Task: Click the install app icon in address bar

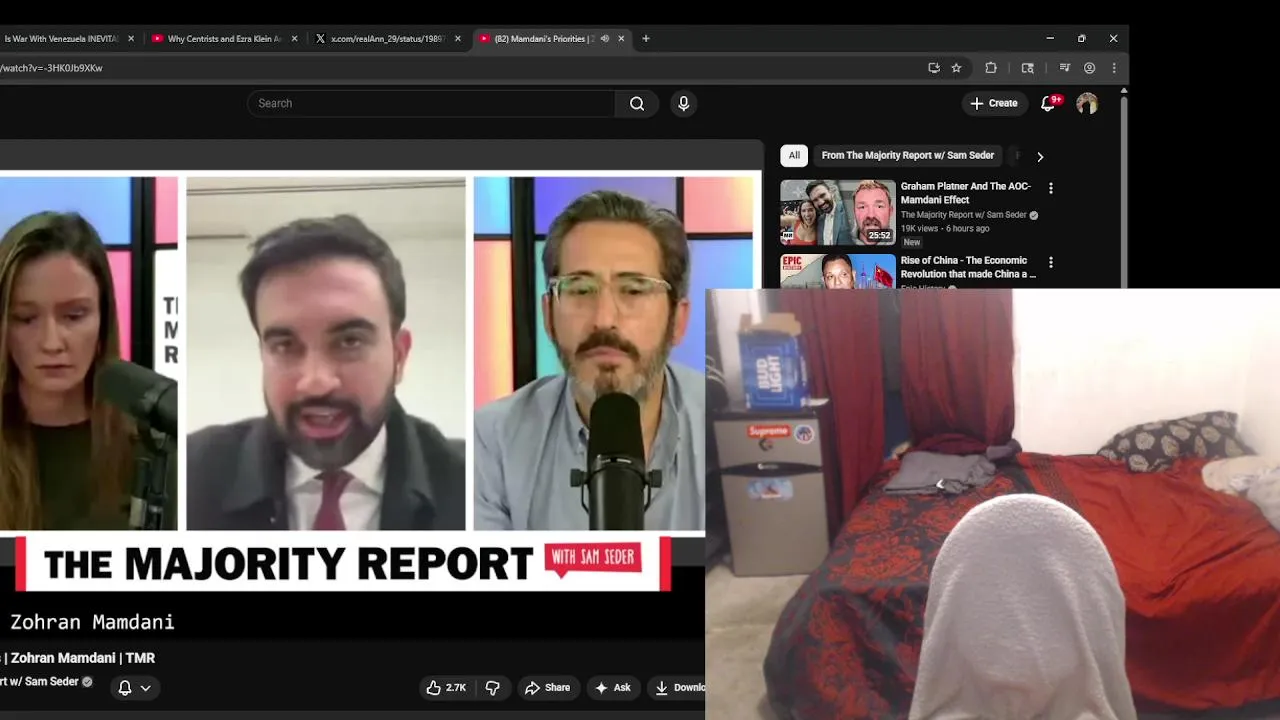Action: [934, 68]
